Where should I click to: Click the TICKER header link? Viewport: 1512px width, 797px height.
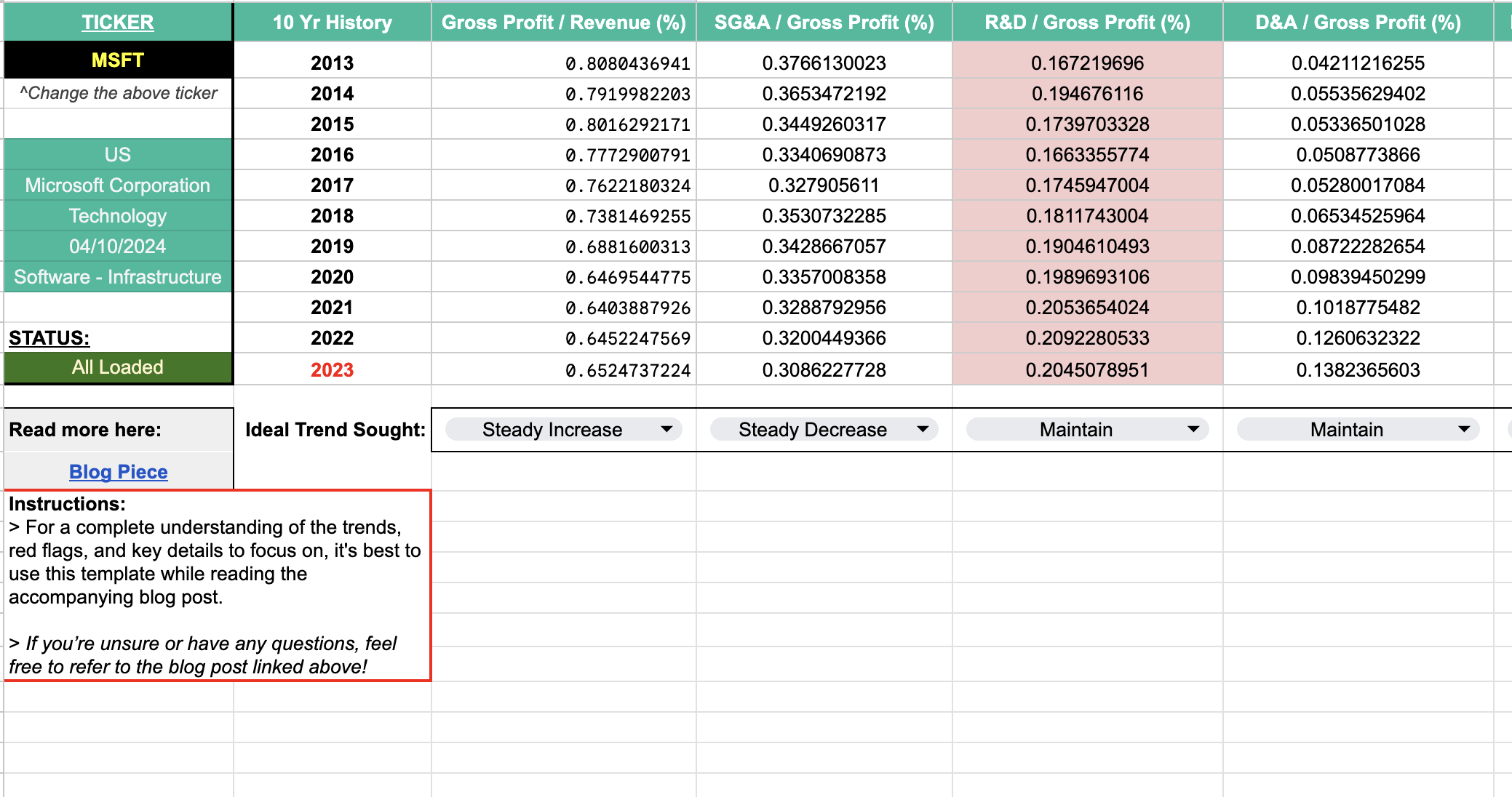point(118,23)
